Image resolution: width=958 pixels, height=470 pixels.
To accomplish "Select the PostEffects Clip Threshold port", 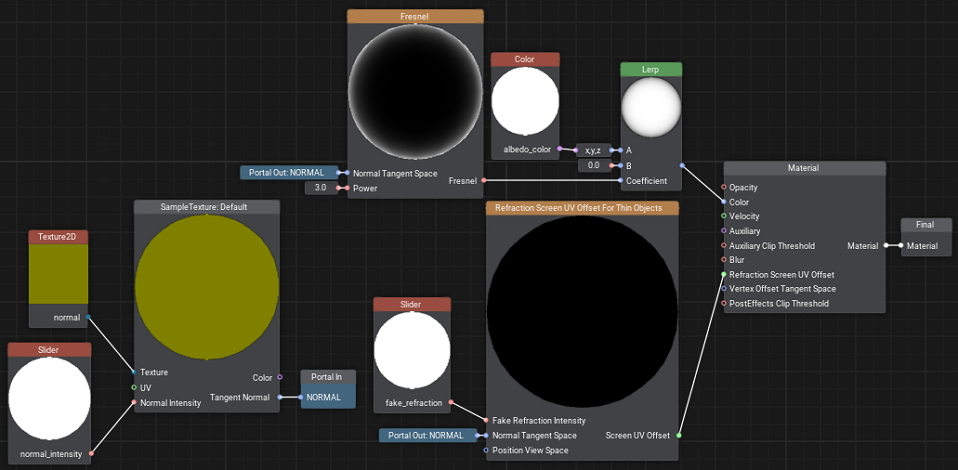I will [x=724, y=303].
